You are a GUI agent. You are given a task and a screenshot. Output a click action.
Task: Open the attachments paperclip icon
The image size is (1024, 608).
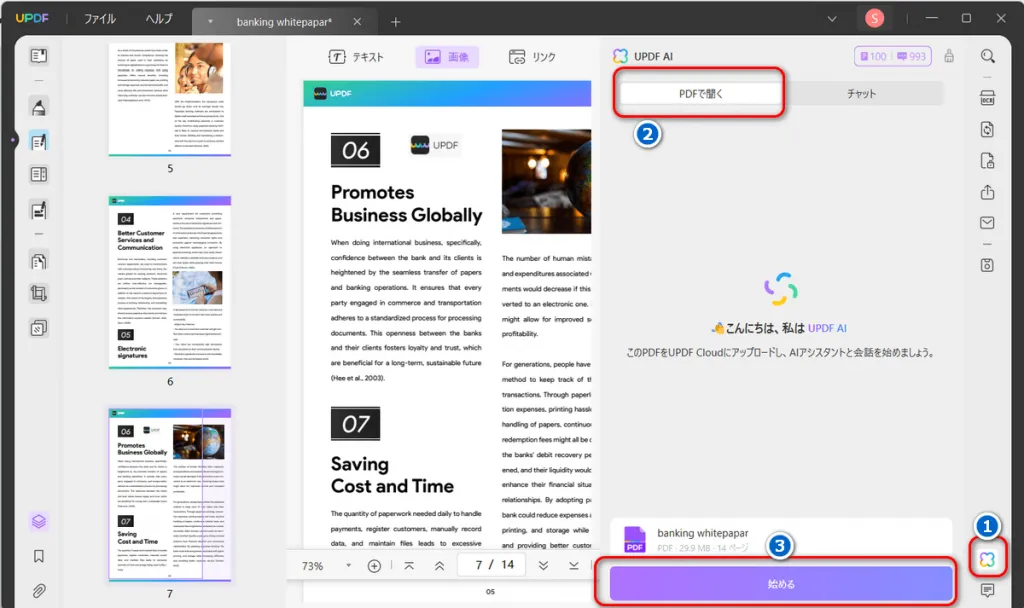point(39,591)
